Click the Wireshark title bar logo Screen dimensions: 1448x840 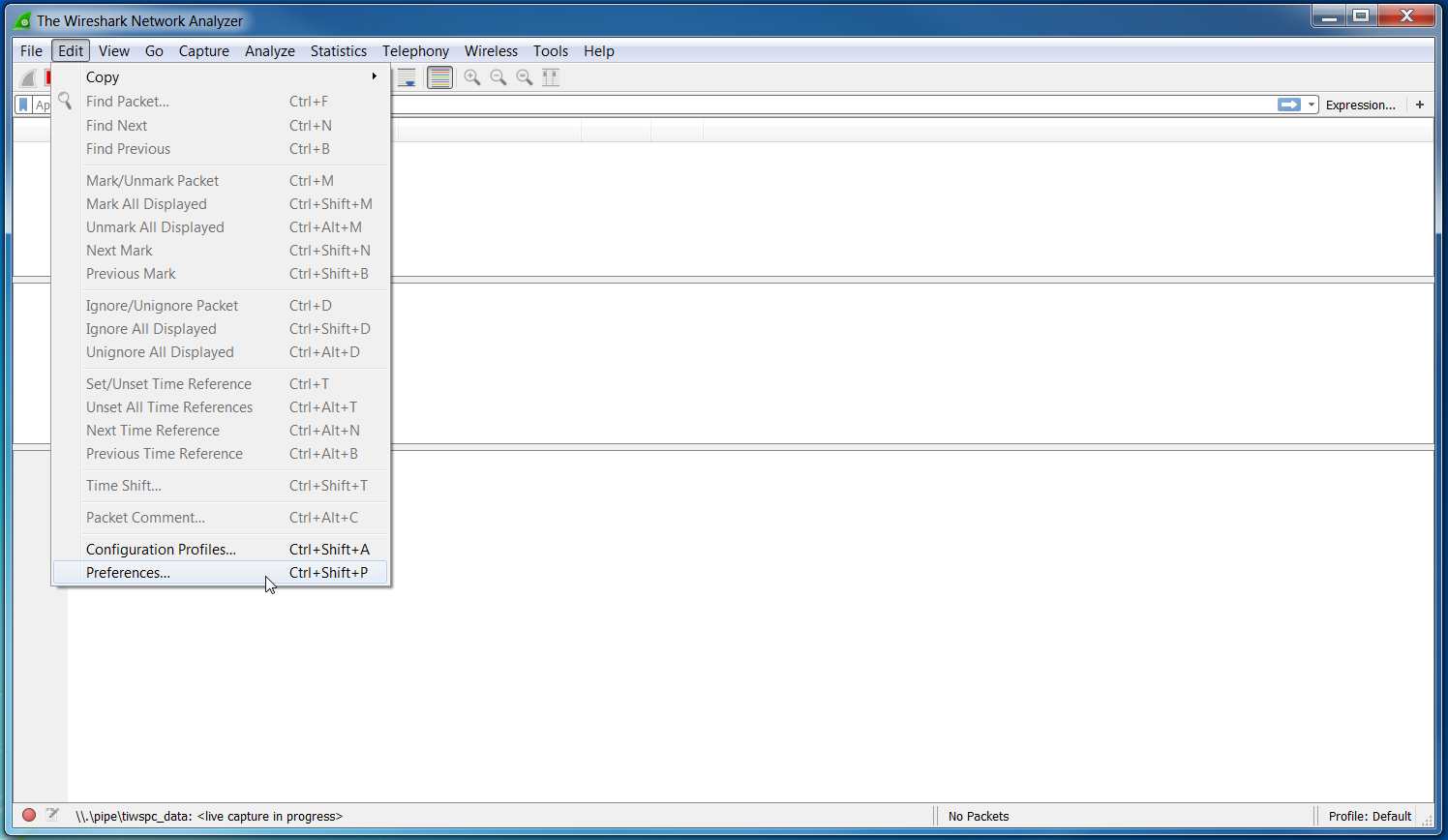point(22,20)
